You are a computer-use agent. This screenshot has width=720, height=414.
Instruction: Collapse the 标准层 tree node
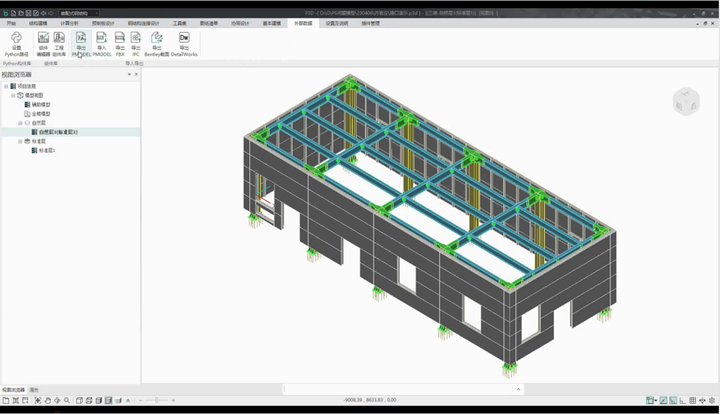[20, 141]
